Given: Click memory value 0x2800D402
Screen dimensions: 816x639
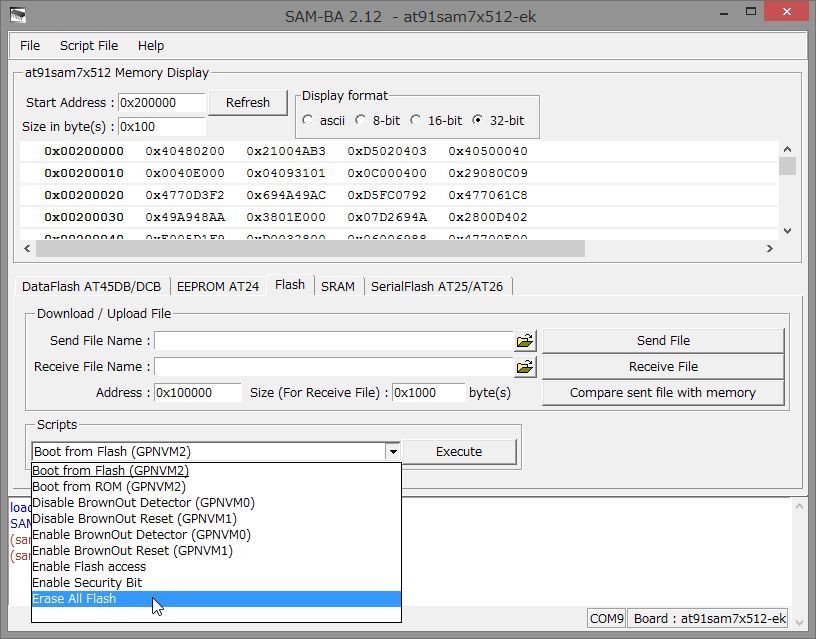Looking at the screenshot, I should 488,217.
